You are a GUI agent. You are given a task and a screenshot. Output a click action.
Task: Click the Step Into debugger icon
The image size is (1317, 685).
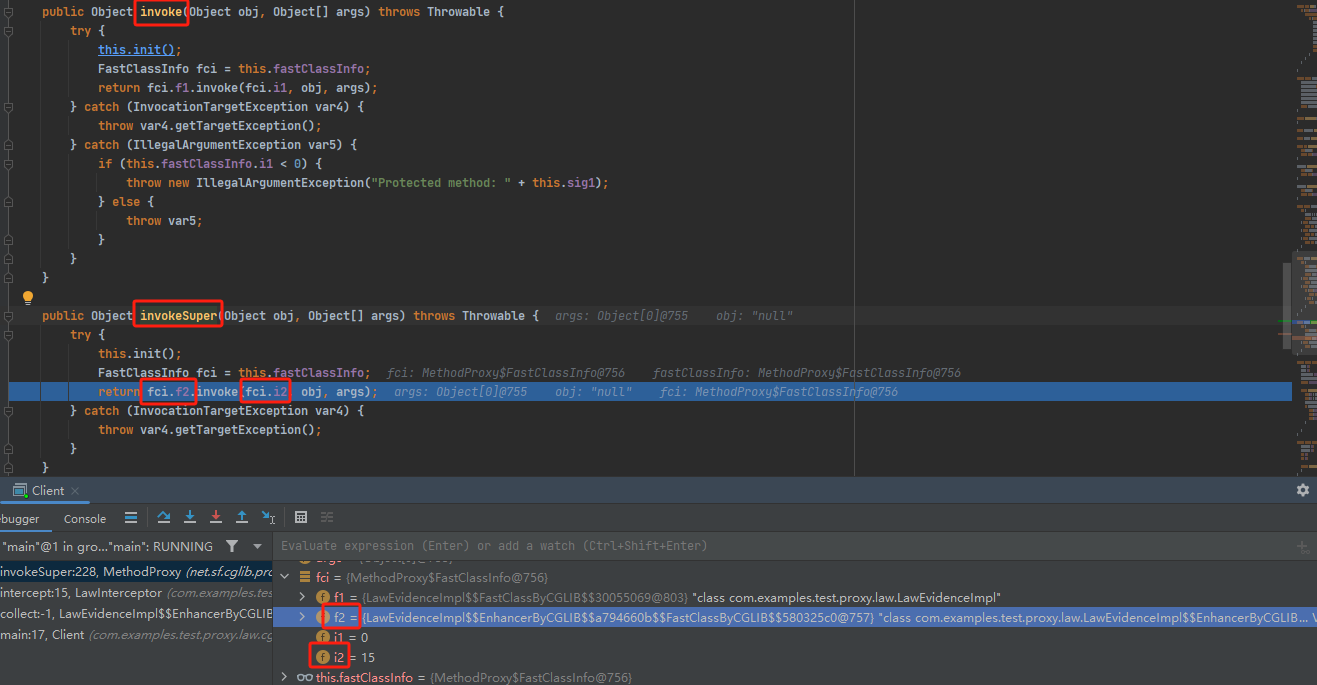click(x=190, y=517)
